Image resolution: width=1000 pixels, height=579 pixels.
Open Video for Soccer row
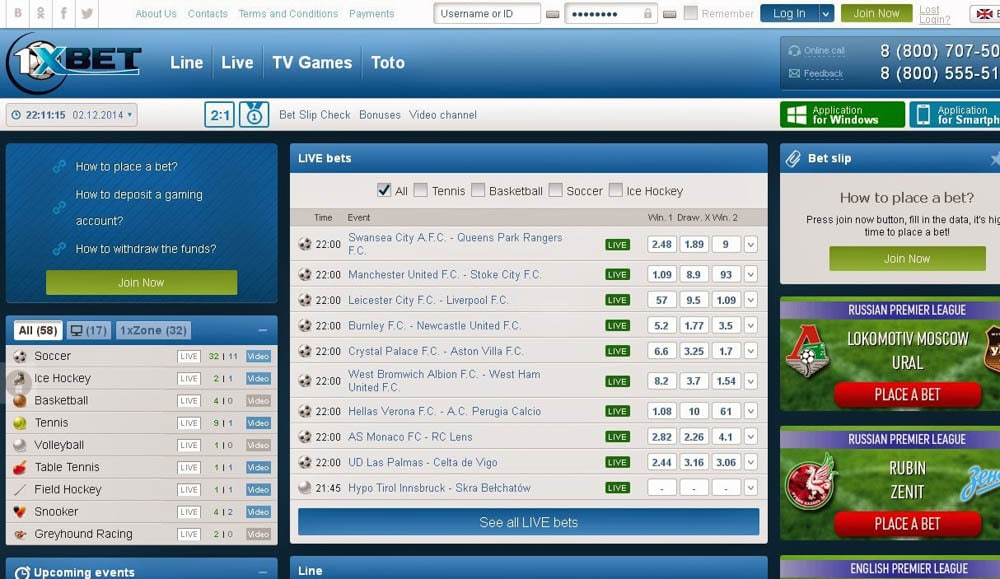point(258,356)
